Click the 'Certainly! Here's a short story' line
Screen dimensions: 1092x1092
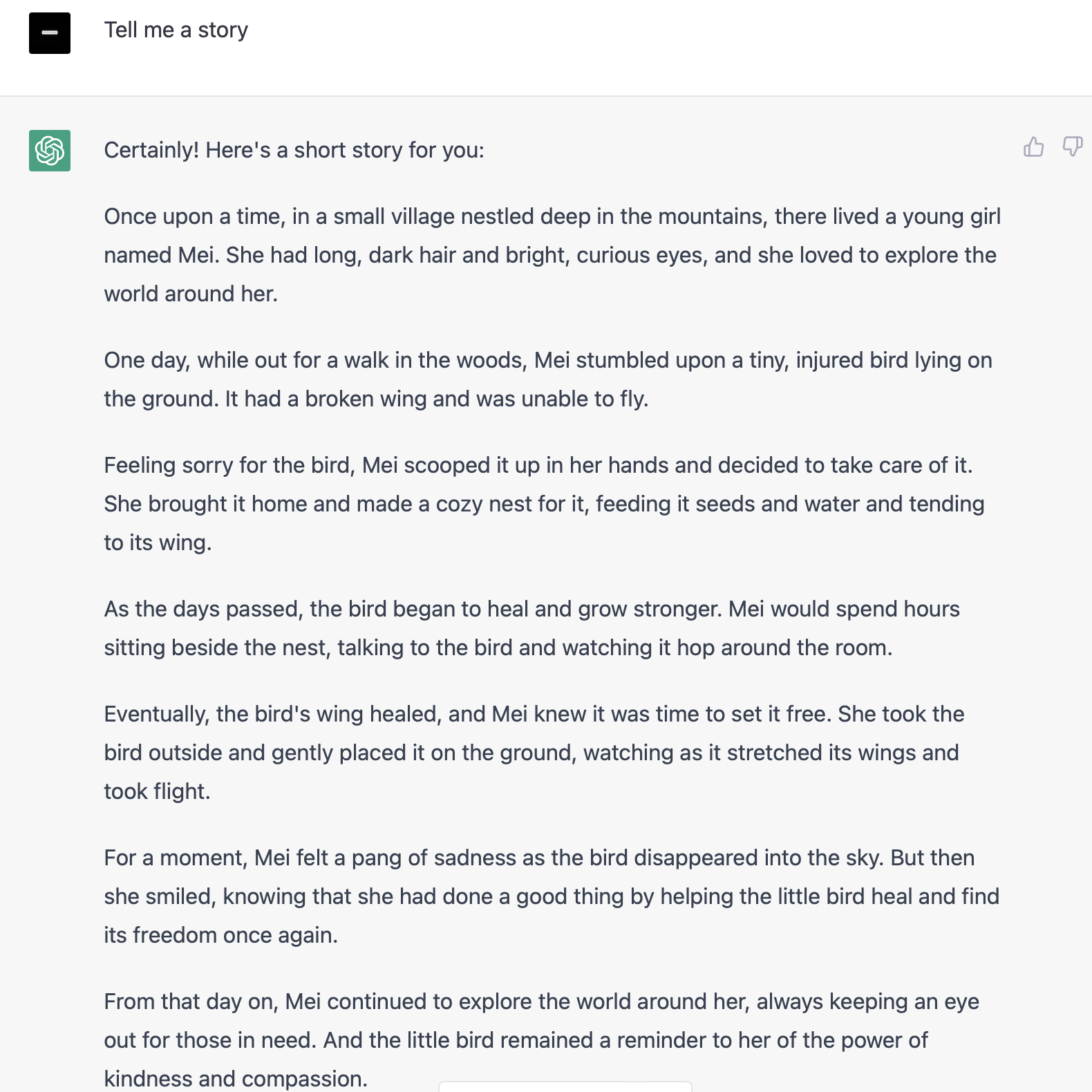[294, 150]
